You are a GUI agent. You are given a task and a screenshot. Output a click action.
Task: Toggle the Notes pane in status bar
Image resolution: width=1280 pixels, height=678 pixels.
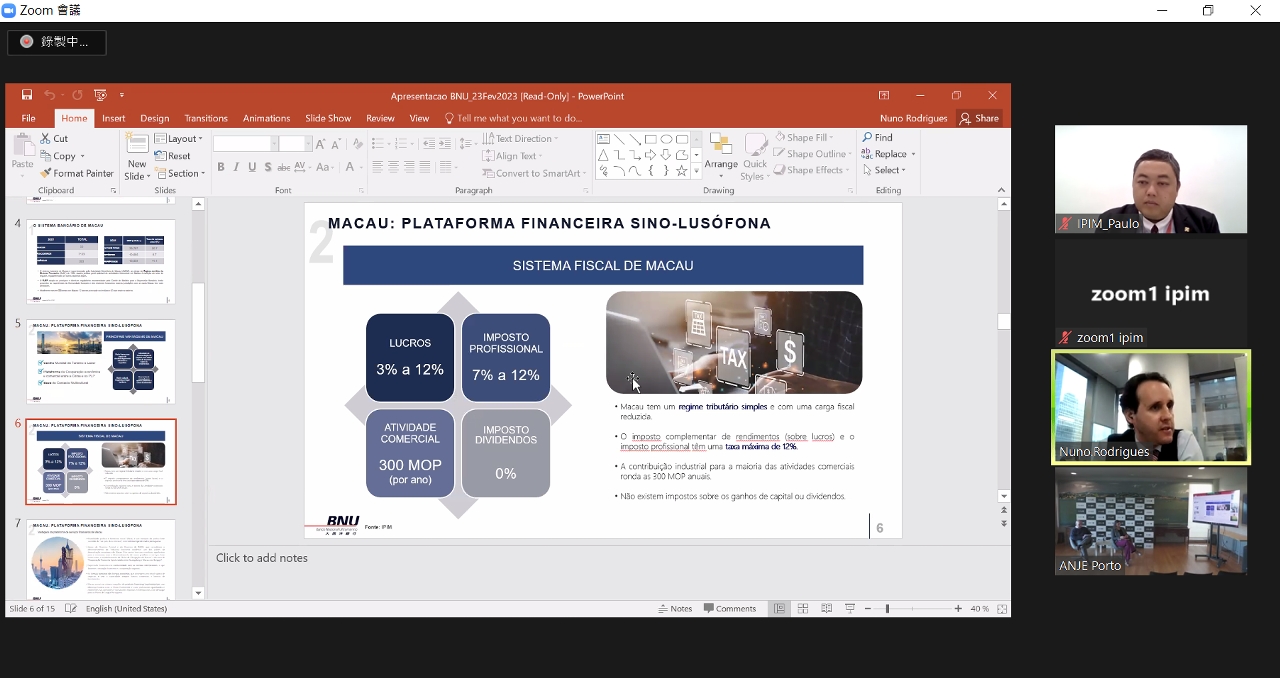[x=675, y=609]
